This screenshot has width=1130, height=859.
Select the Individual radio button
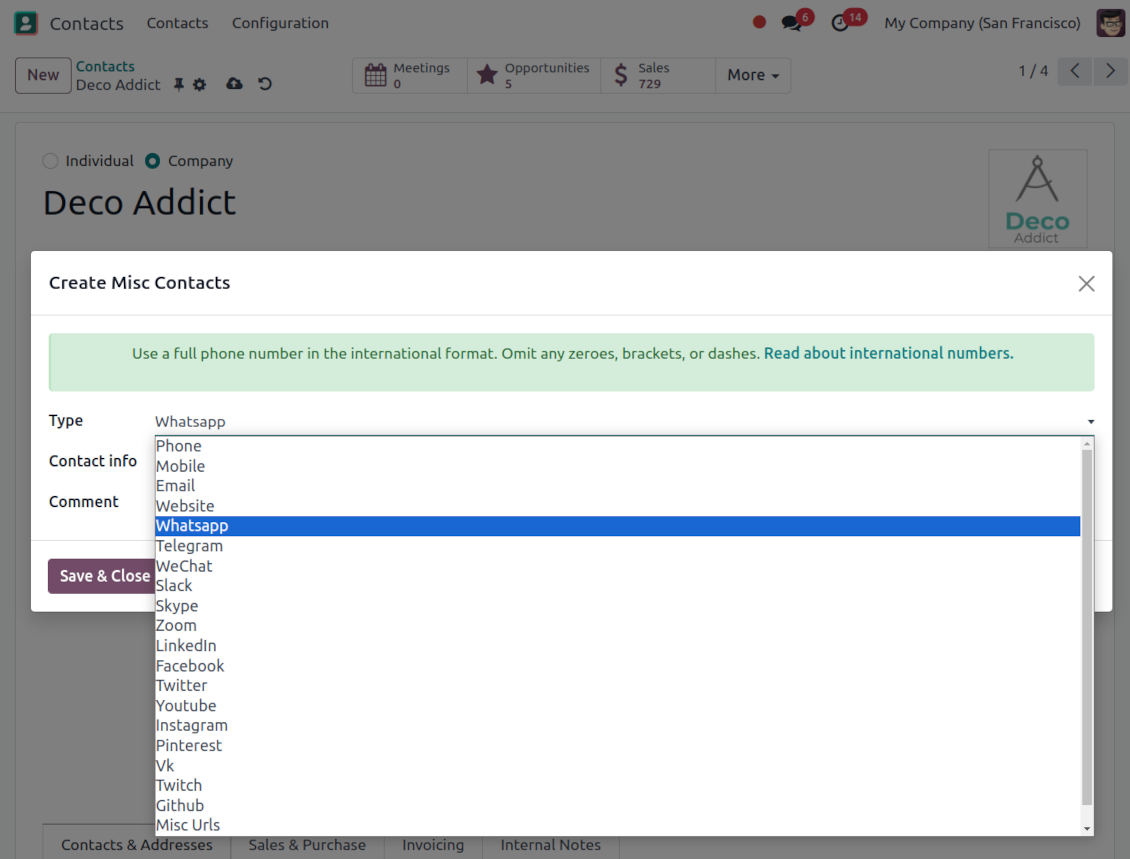pyautogui.click(x=50, y=161)
